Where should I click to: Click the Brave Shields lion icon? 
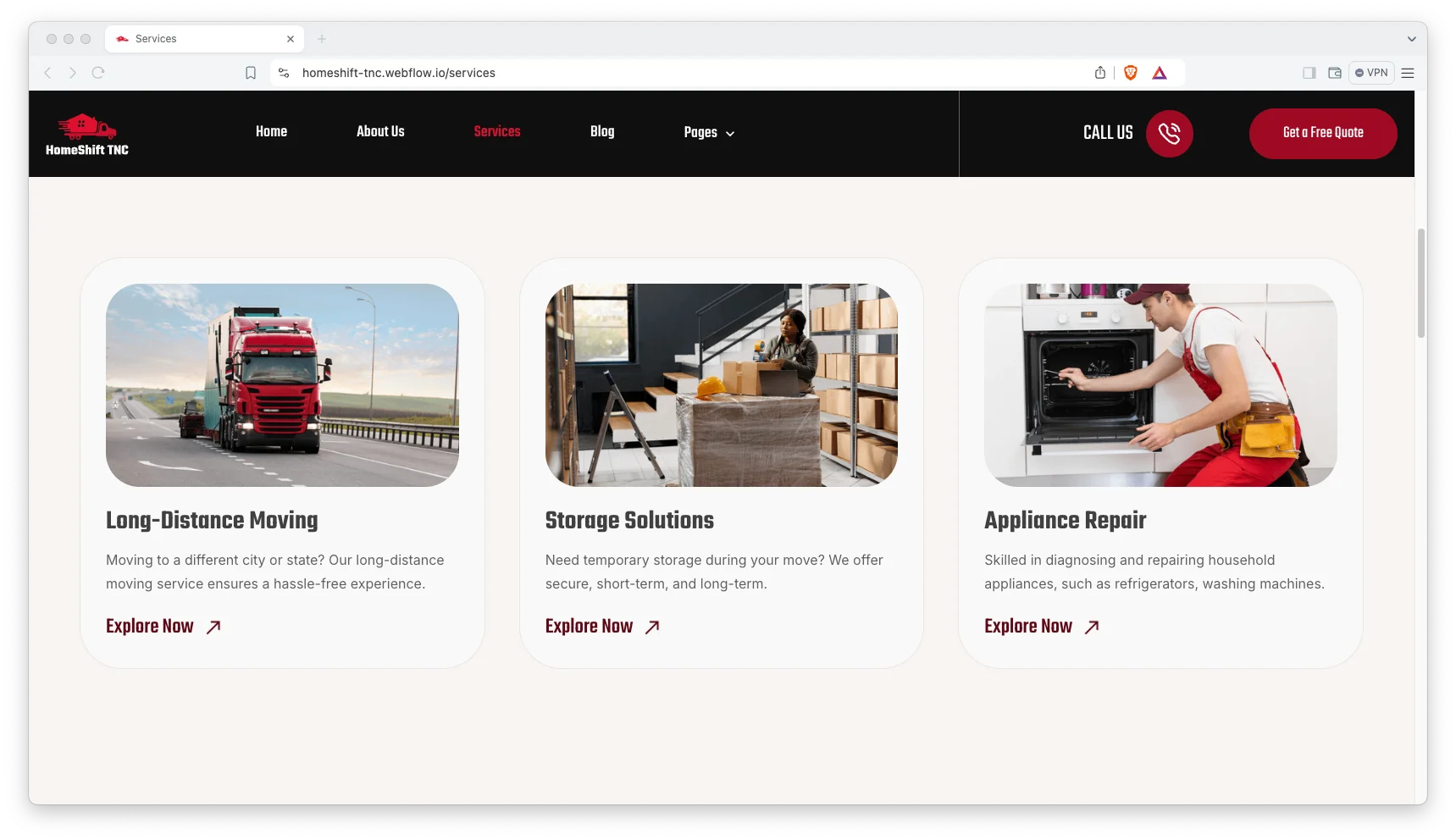[x=1130, y=73]
